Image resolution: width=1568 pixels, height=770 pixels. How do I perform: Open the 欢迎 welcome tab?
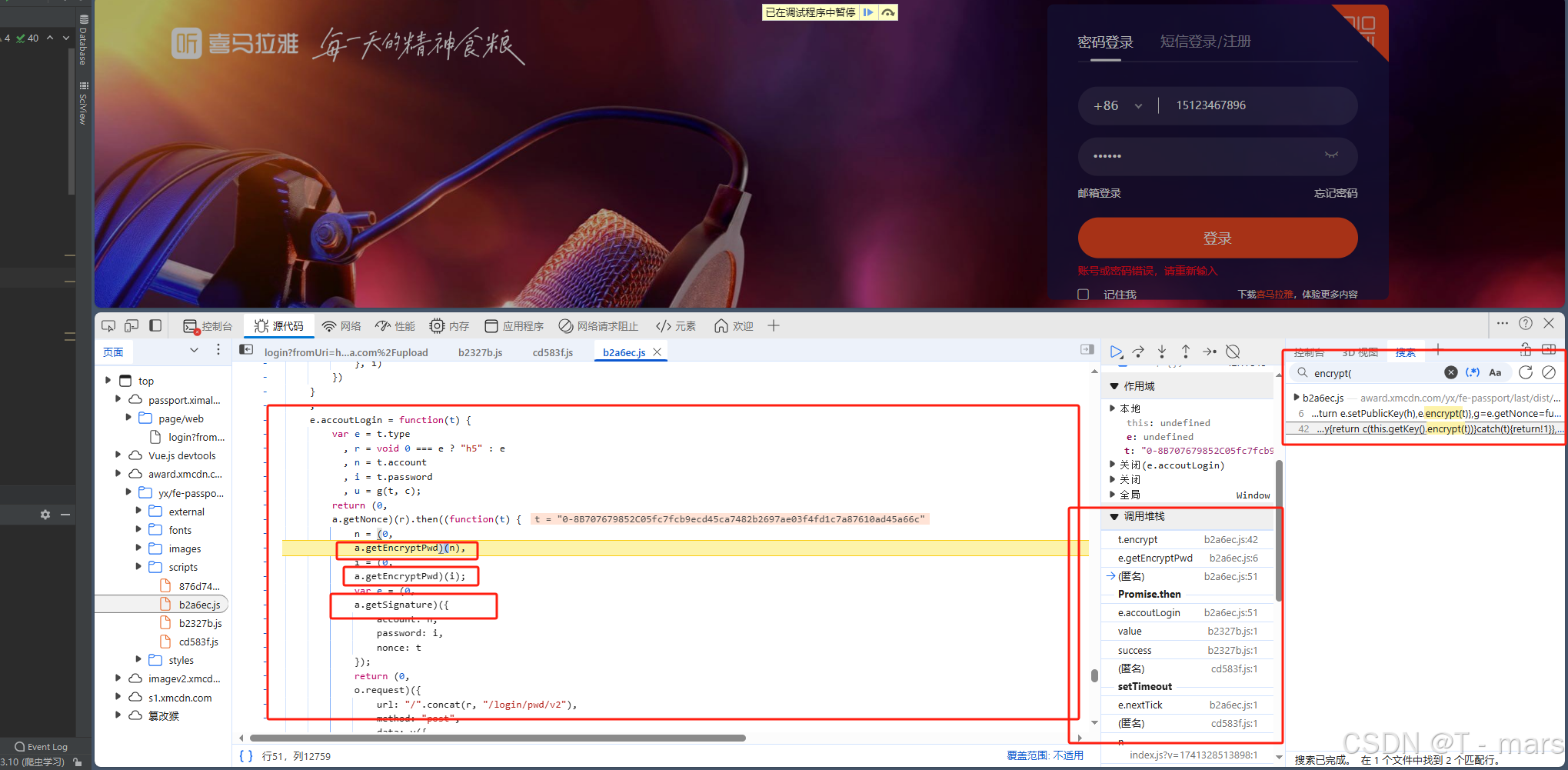tap(734, 326)
